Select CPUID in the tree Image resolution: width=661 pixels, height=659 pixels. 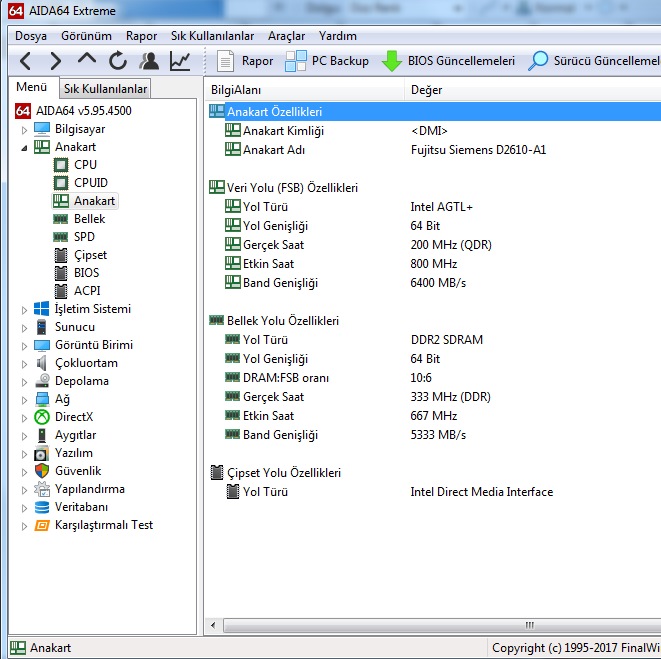(x=90, y=183)
